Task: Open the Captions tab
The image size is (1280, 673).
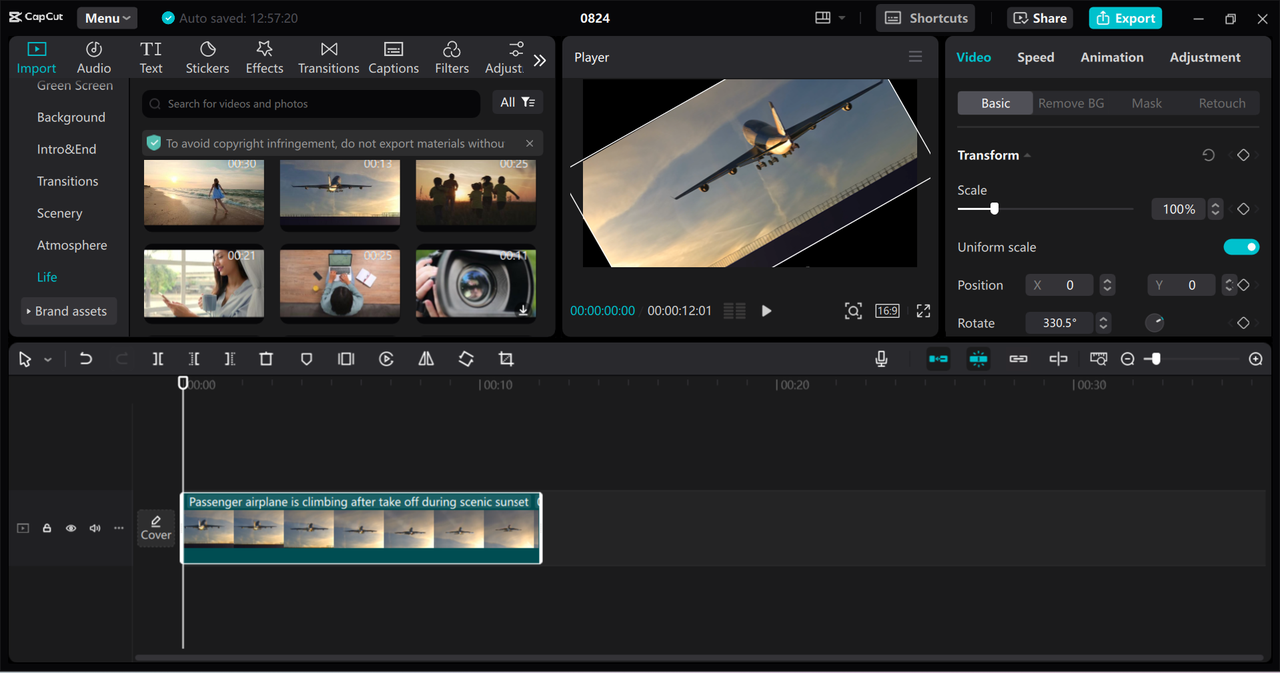Action: tap(393, 57)
